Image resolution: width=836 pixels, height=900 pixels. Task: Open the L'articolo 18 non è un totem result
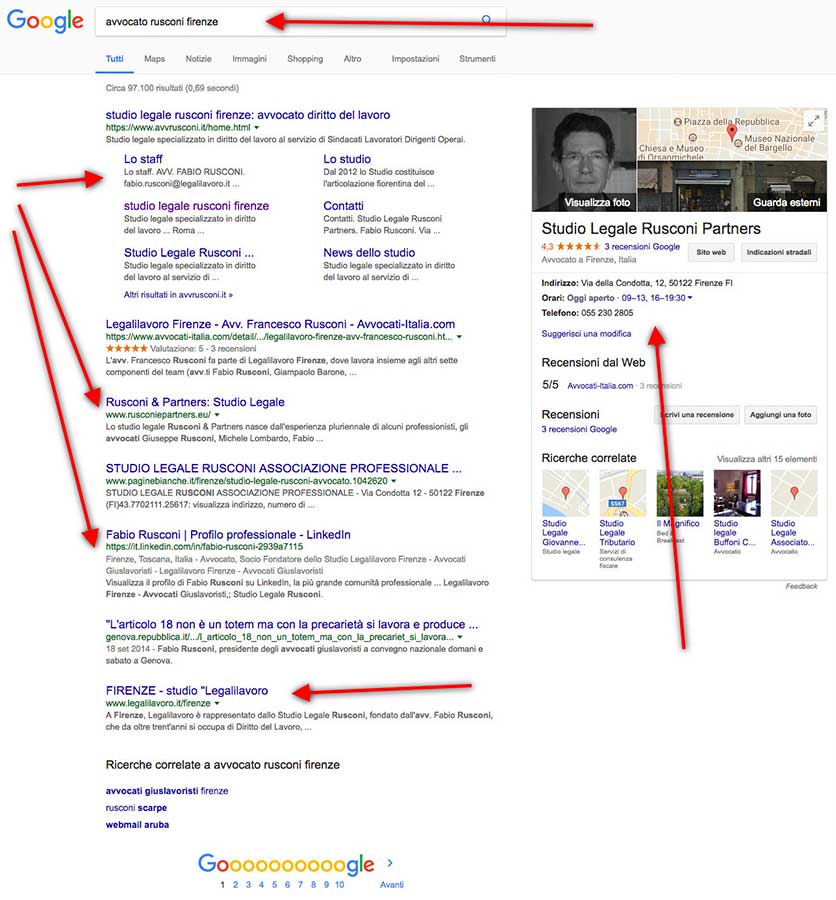[x=292, y=624]
